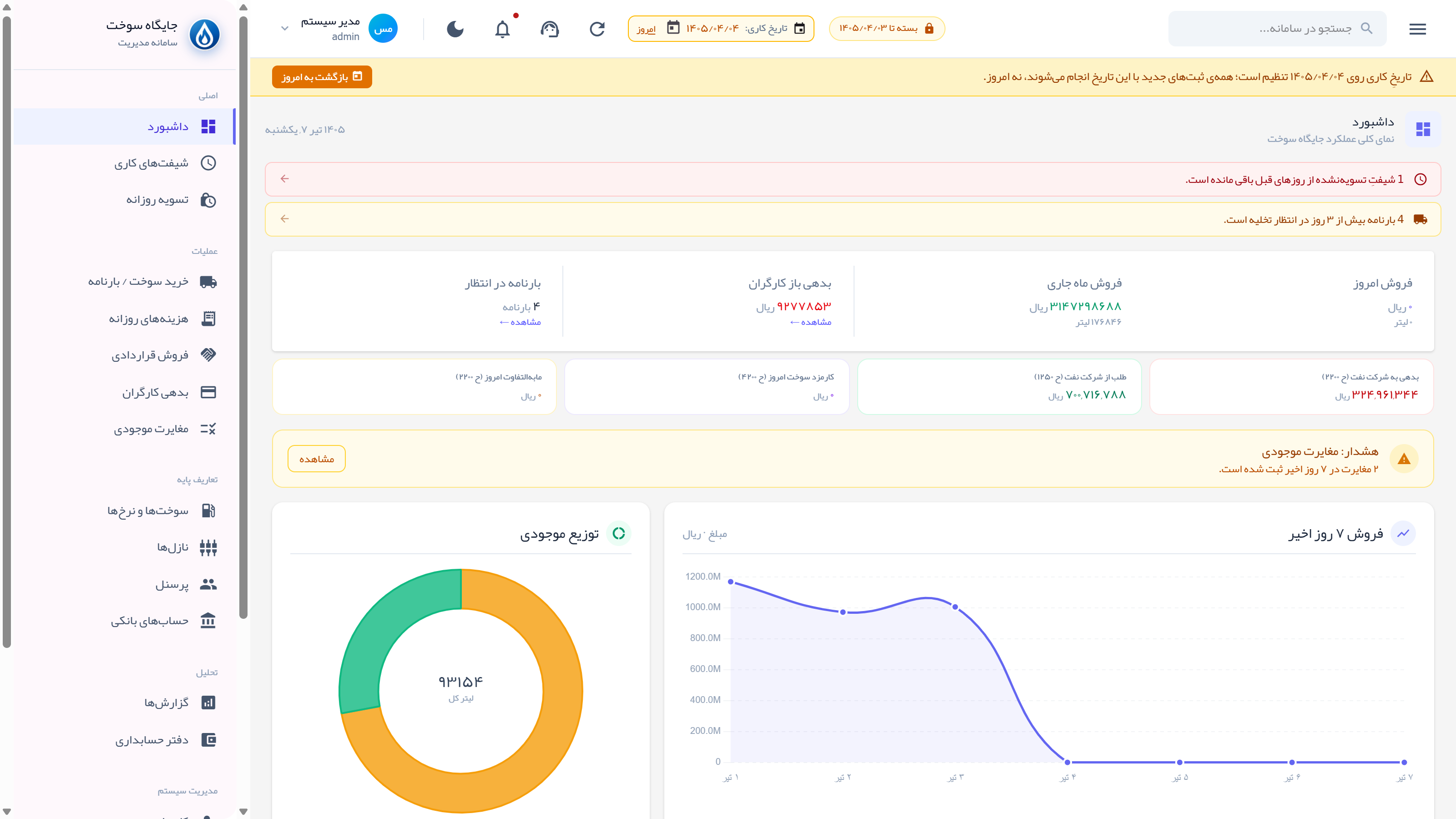Refresh the dashboard with the reload icon

tap(597, 29)
